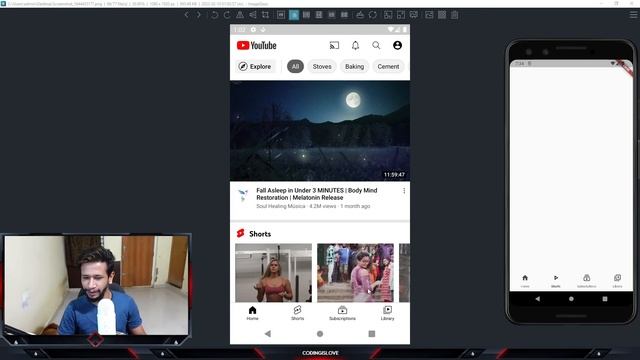Screen dimensions: 640x360
Task: Click the emulator's home navigation circle
Action: [x=571, y=299]
